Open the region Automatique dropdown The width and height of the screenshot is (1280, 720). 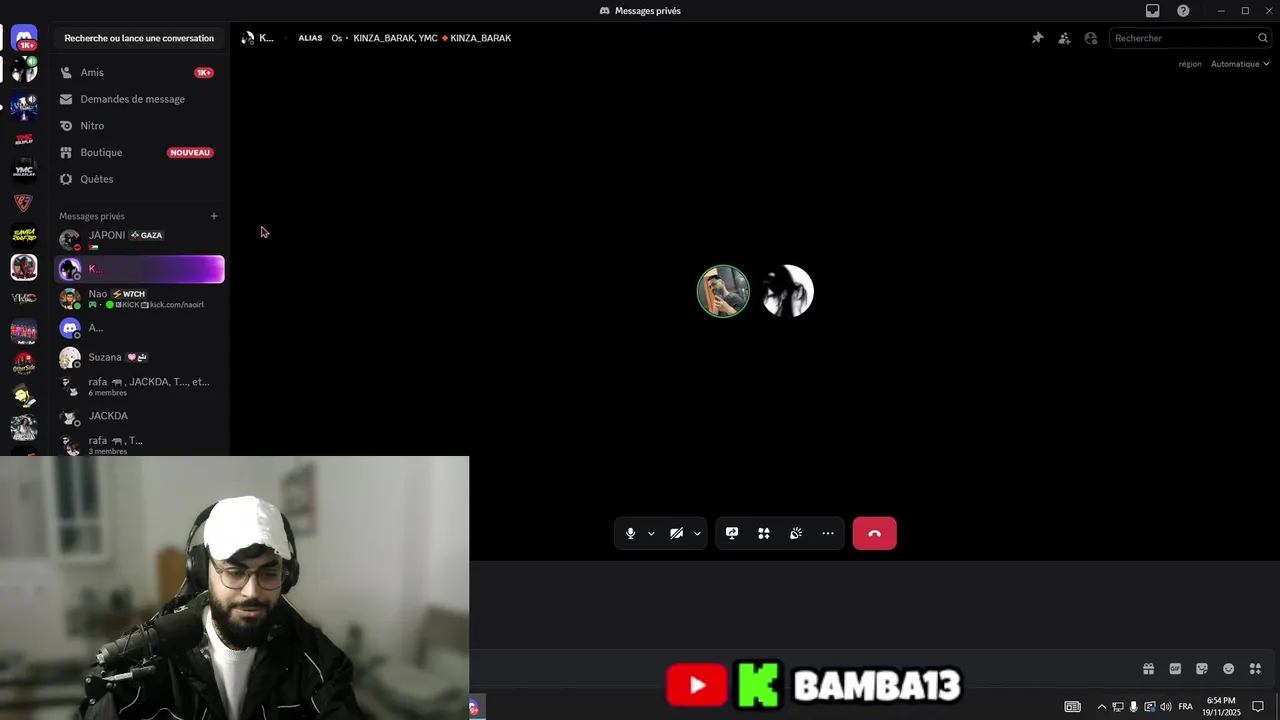coord(1240,64)
